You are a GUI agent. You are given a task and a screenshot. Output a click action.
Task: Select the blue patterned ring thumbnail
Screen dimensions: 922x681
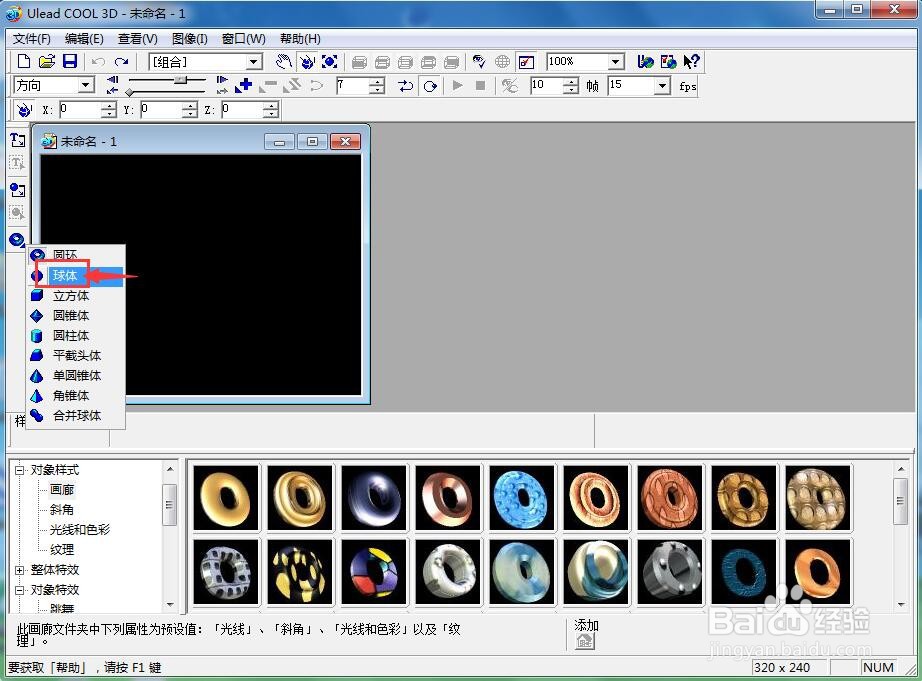click(522, 498)
